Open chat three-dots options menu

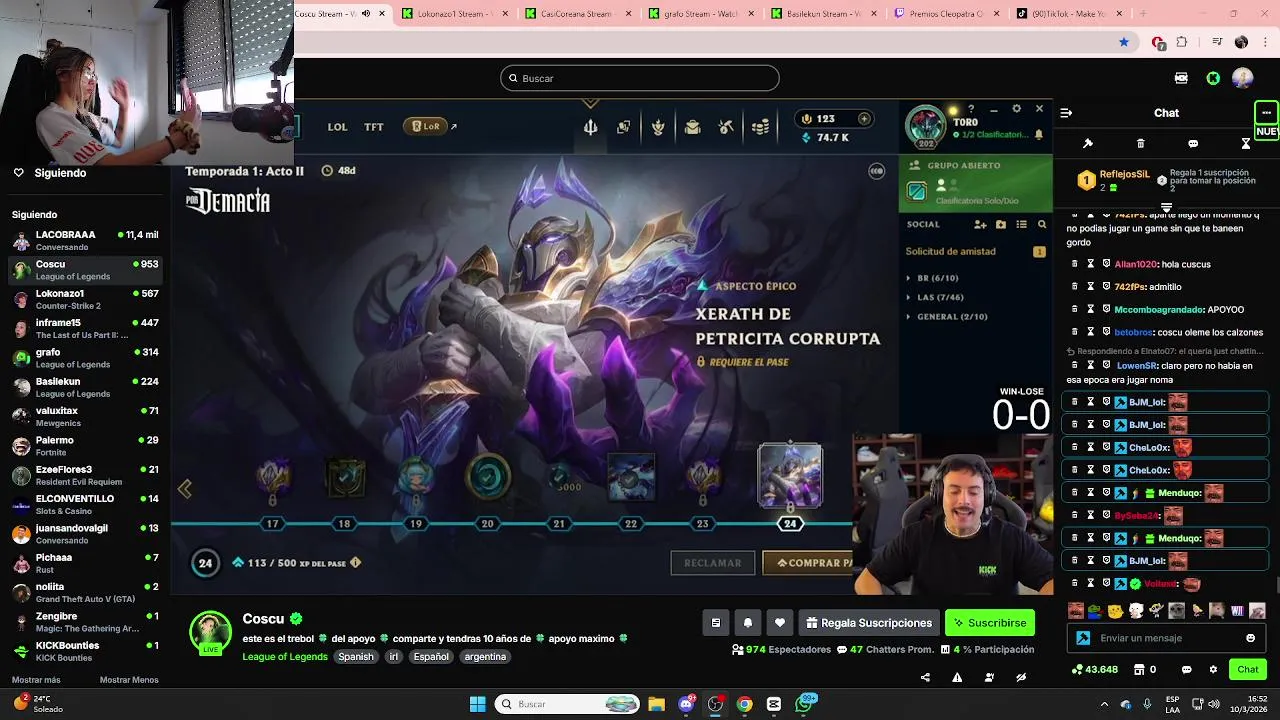tap(1266, 112)
